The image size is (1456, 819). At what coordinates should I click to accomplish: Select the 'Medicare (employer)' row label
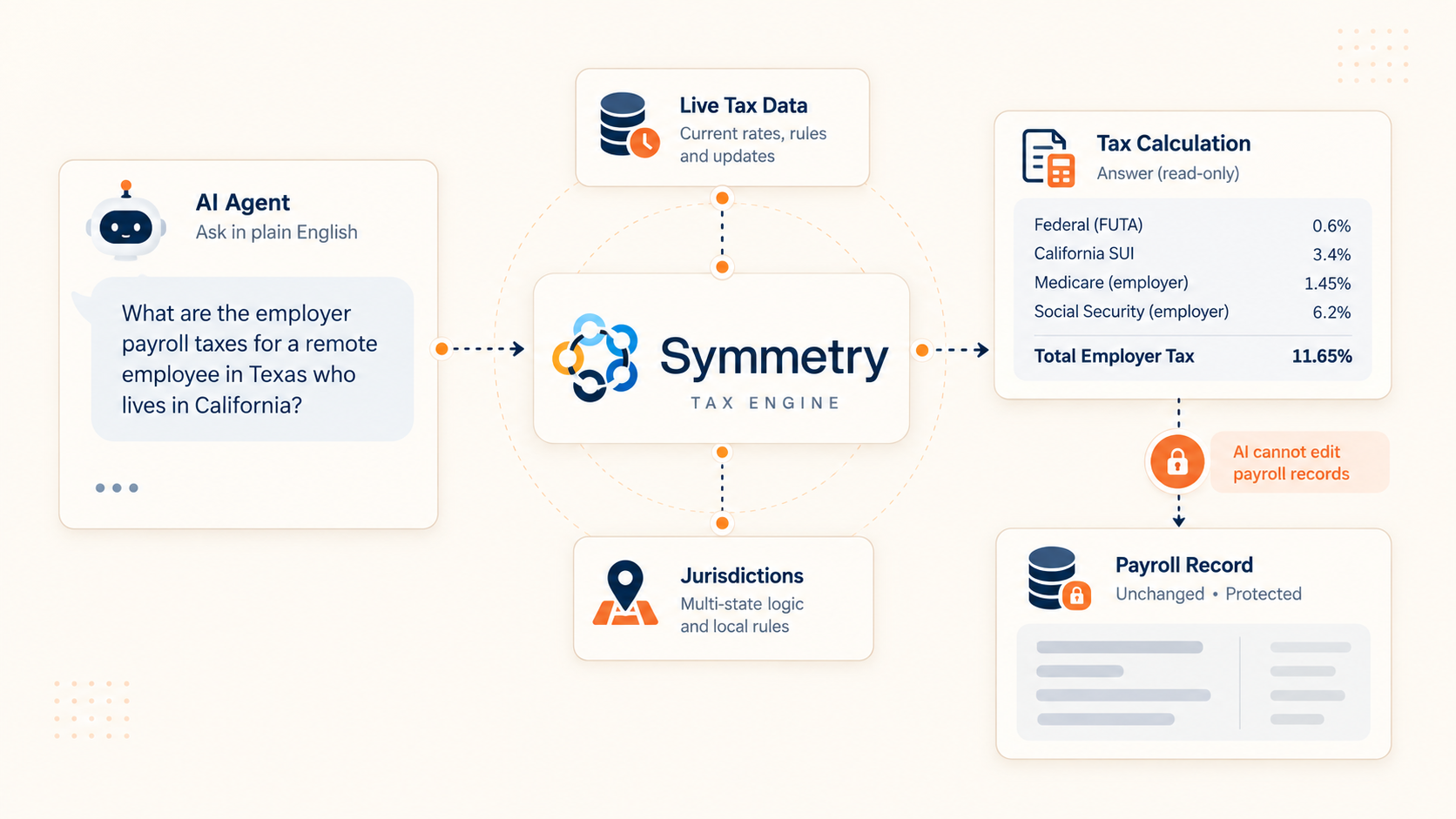(1111, 283)
